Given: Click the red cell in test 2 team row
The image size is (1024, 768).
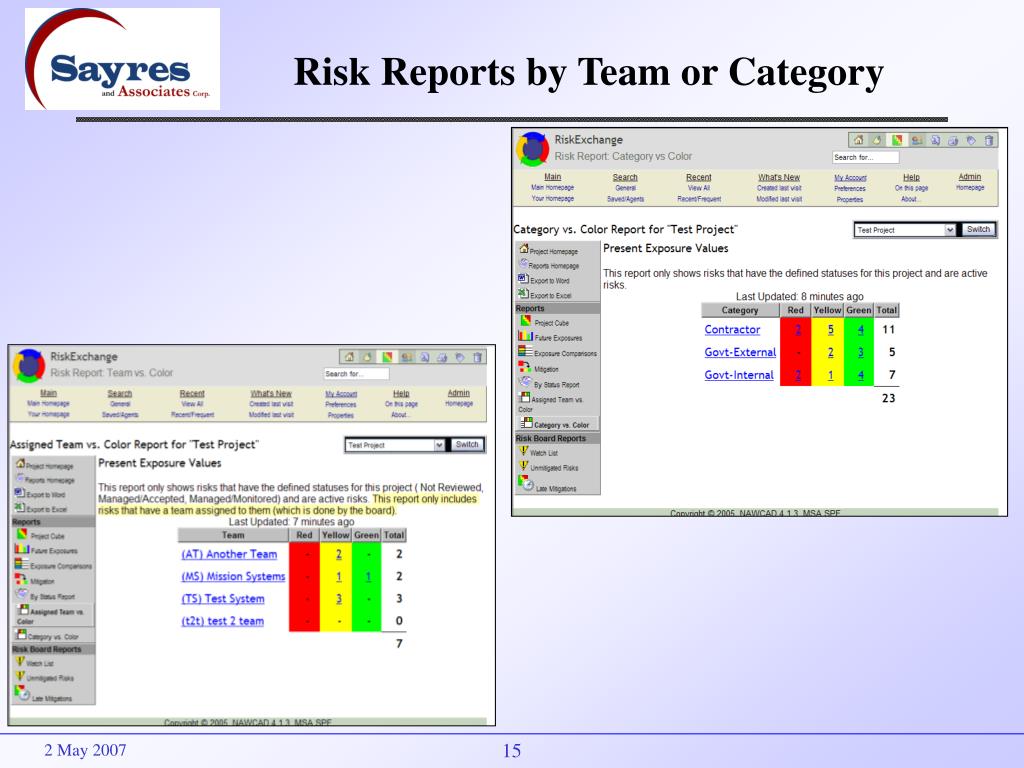Looking at the screenshot, I should click(304, 620).
